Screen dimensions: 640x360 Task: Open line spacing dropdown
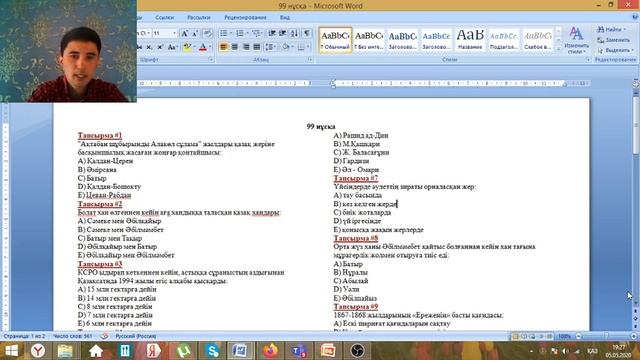coord(271,47)
